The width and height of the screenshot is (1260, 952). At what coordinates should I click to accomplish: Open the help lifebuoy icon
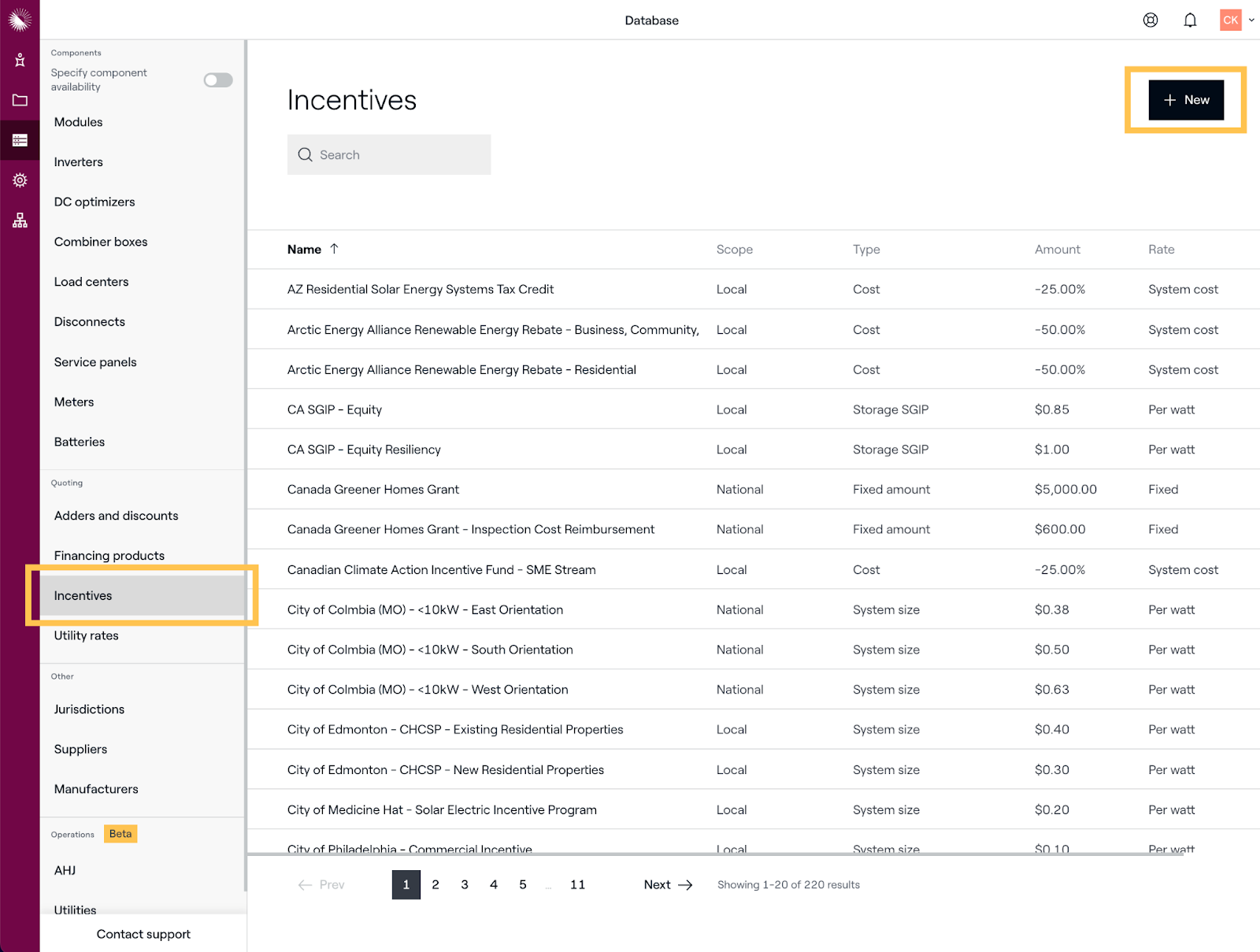(1150, 20)
